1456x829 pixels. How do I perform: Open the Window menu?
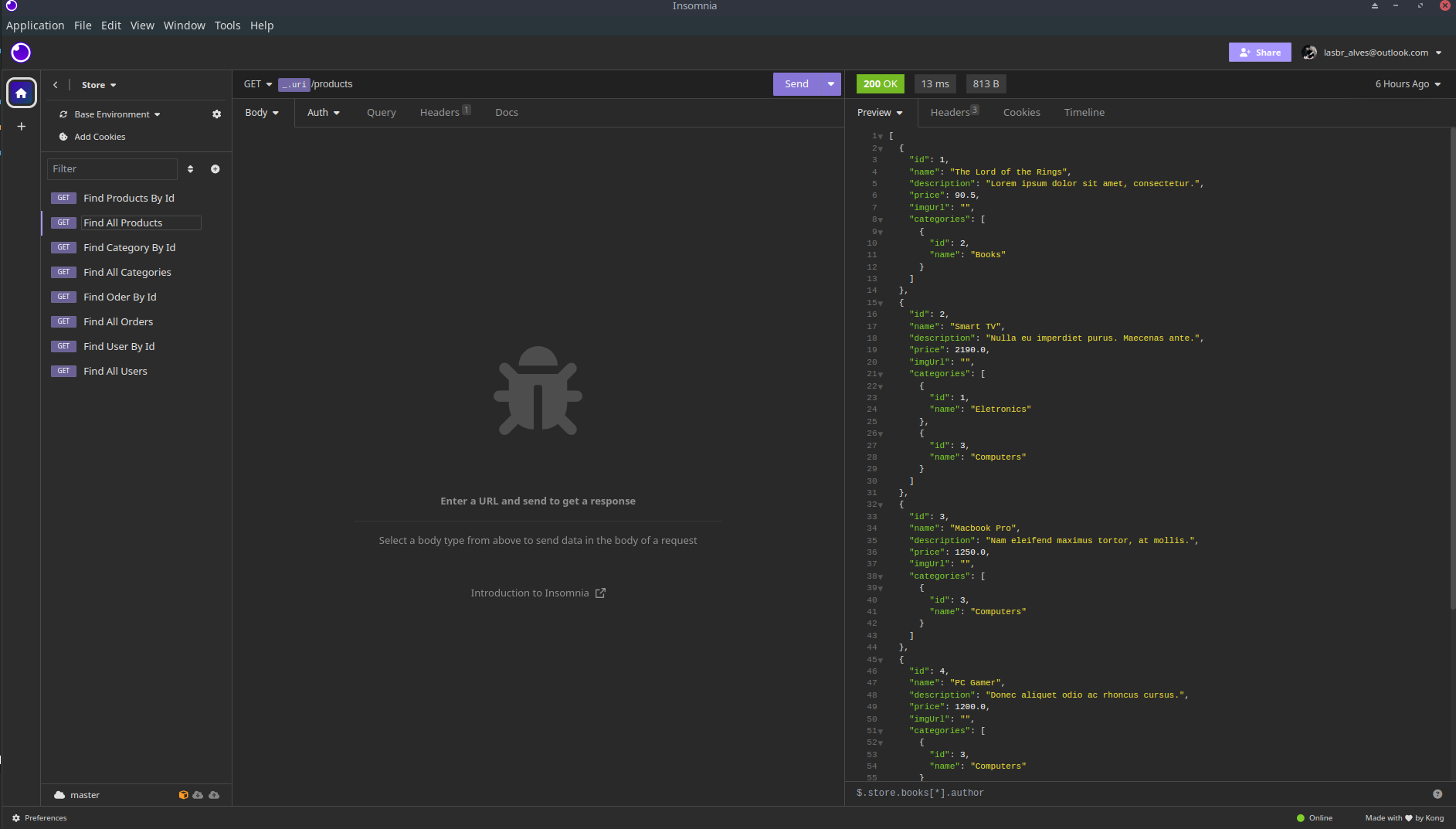click(185, 25)
